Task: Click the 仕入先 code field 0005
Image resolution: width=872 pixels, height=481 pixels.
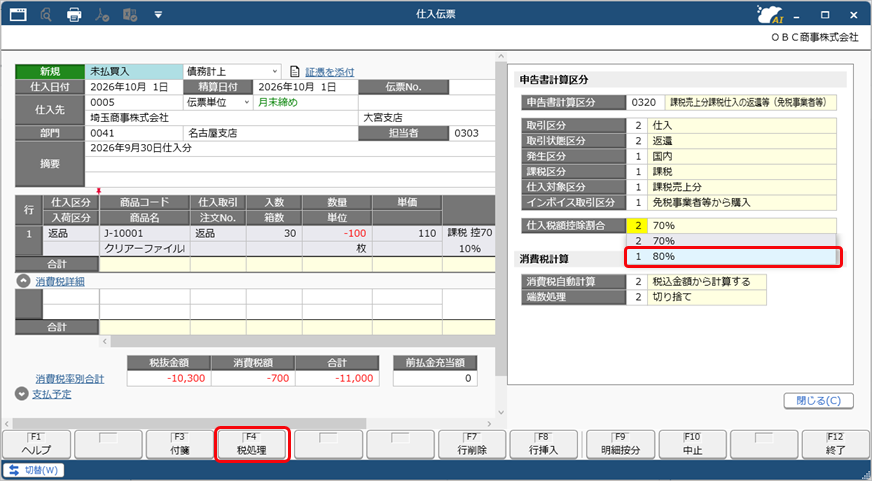Action: [133, 102]
